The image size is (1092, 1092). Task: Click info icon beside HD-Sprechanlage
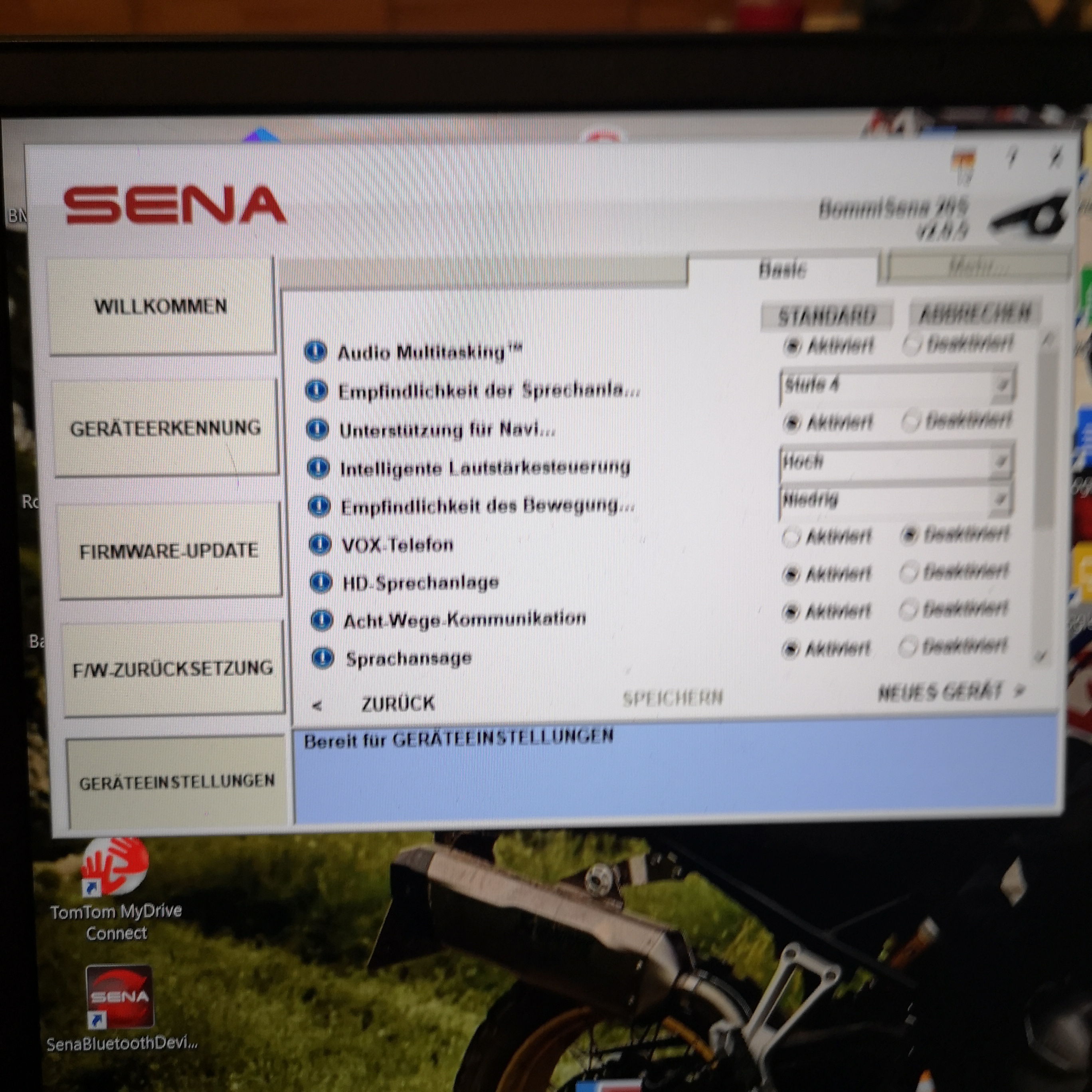point(321,582)
